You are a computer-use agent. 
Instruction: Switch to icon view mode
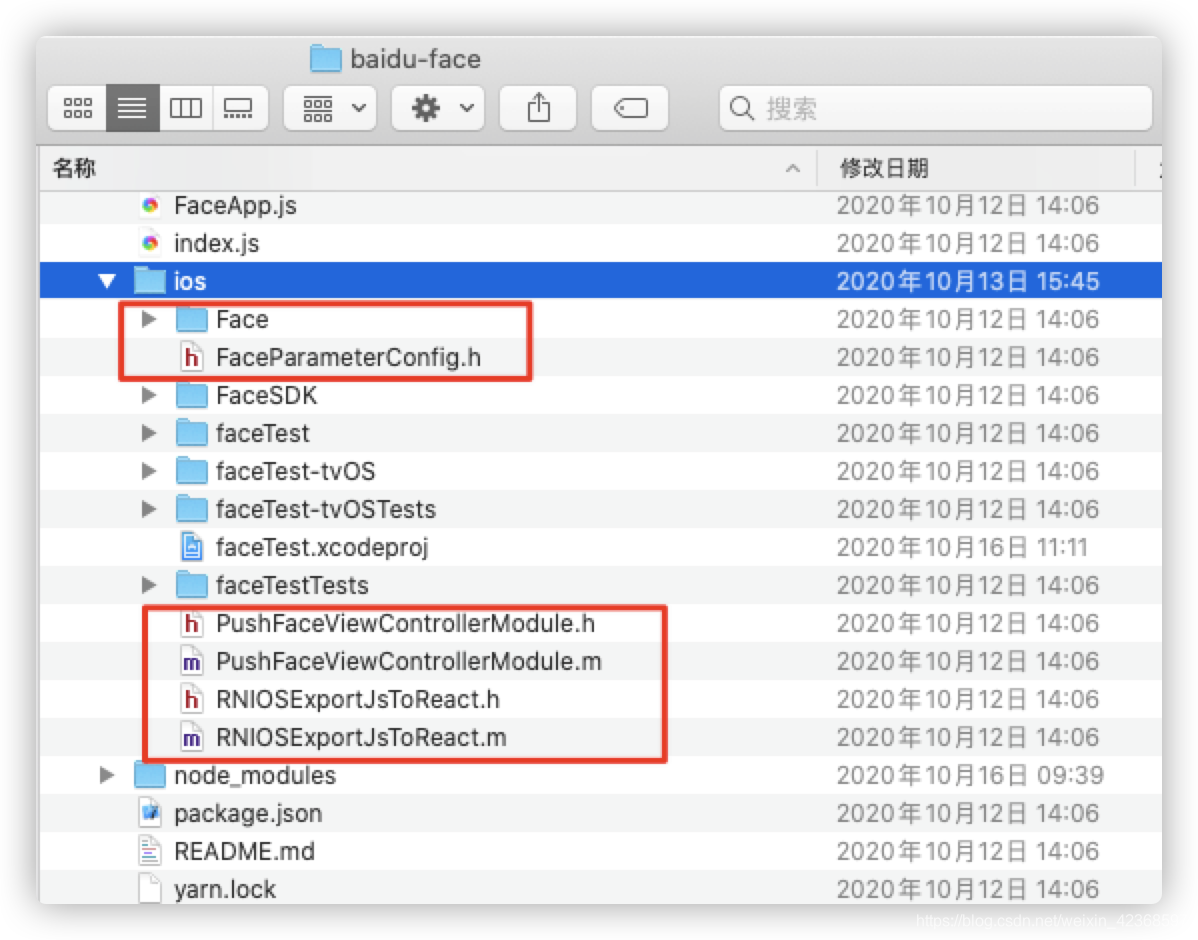point(78,108)
